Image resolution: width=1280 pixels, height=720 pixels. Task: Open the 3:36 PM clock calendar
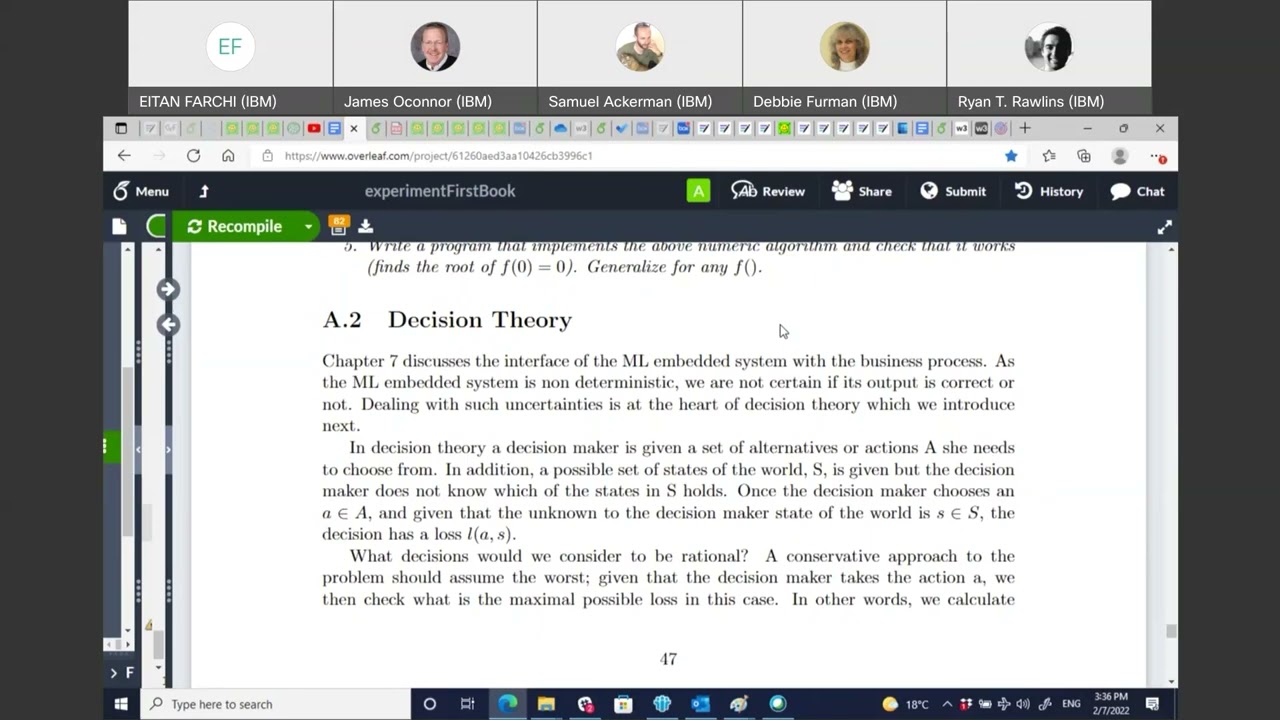1111,703
